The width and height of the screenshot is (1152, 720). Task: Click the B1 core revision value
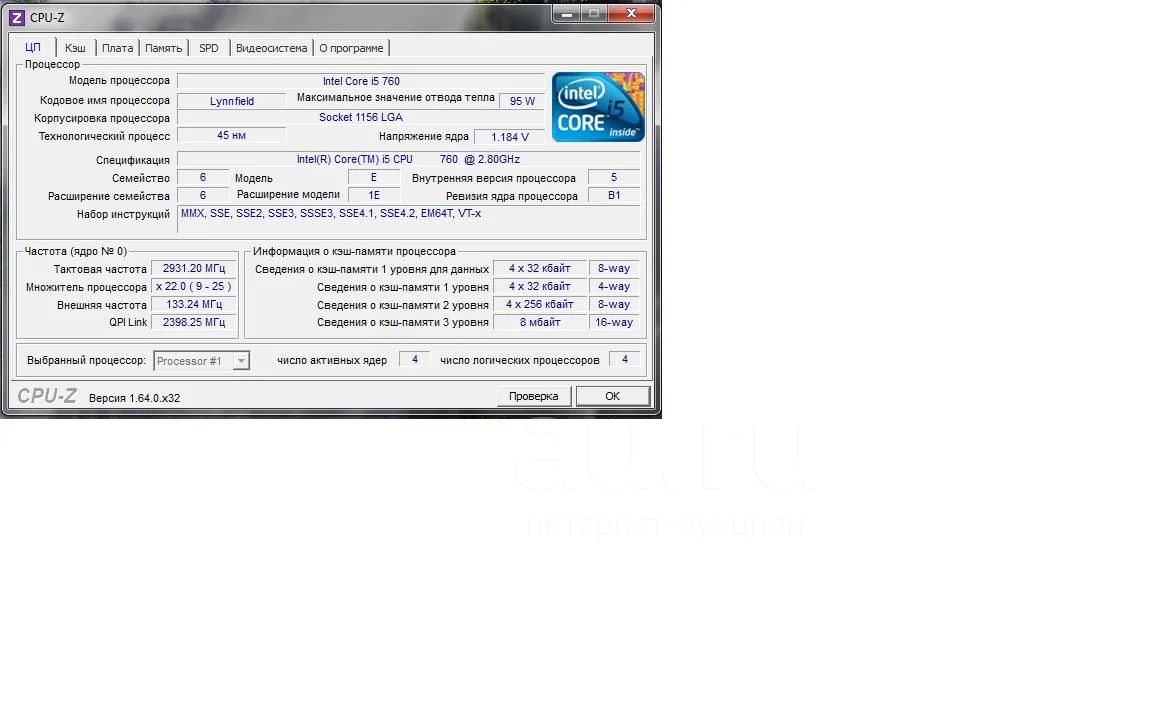coord(614,195)
